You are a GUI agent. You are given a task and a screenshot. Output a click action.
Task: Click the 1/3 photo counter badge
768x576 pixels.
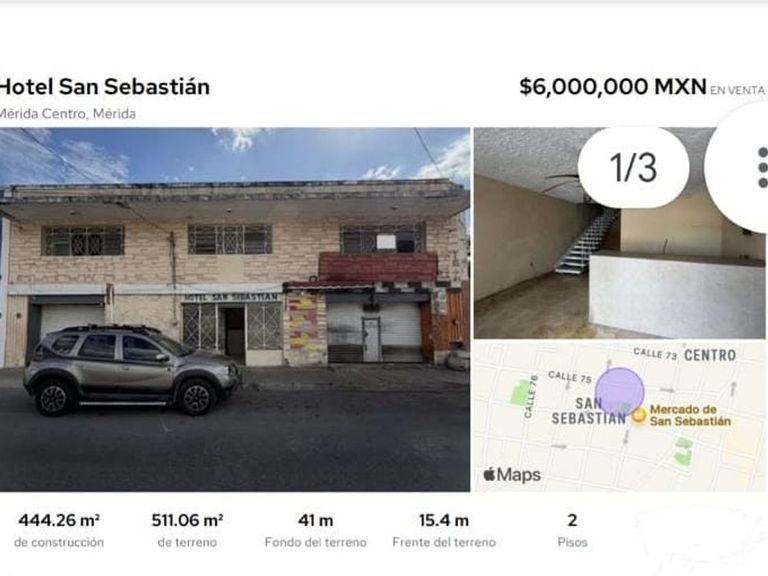pos(633,168)
